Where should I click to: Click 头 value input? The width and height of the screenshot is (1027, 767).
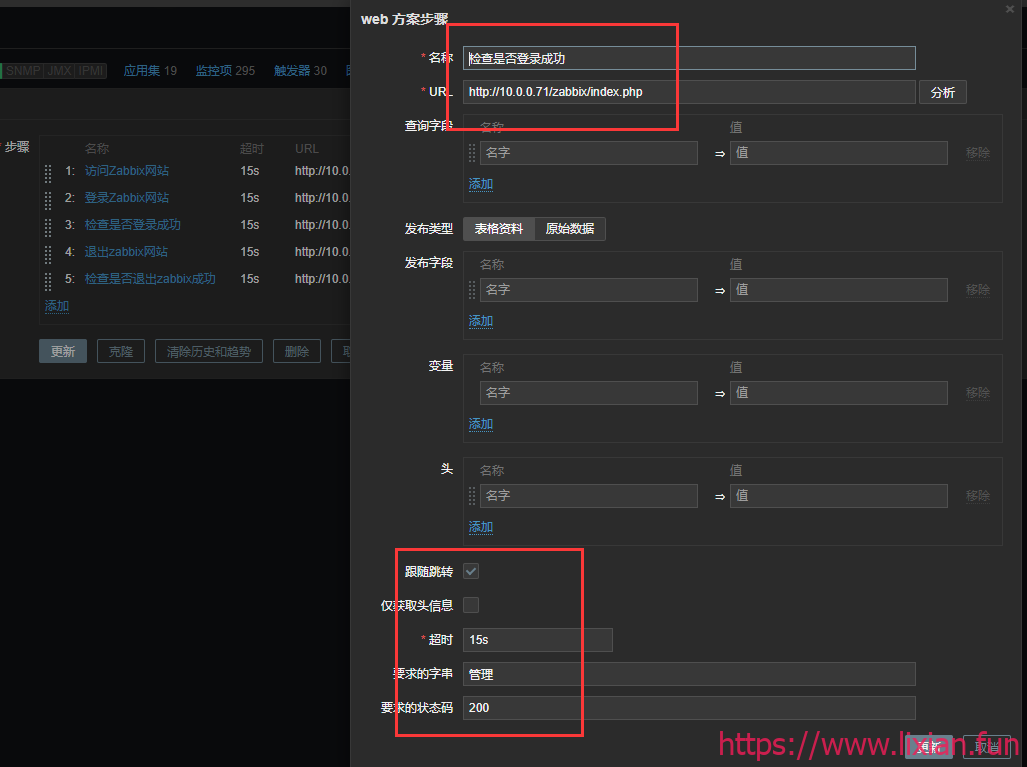838,495
